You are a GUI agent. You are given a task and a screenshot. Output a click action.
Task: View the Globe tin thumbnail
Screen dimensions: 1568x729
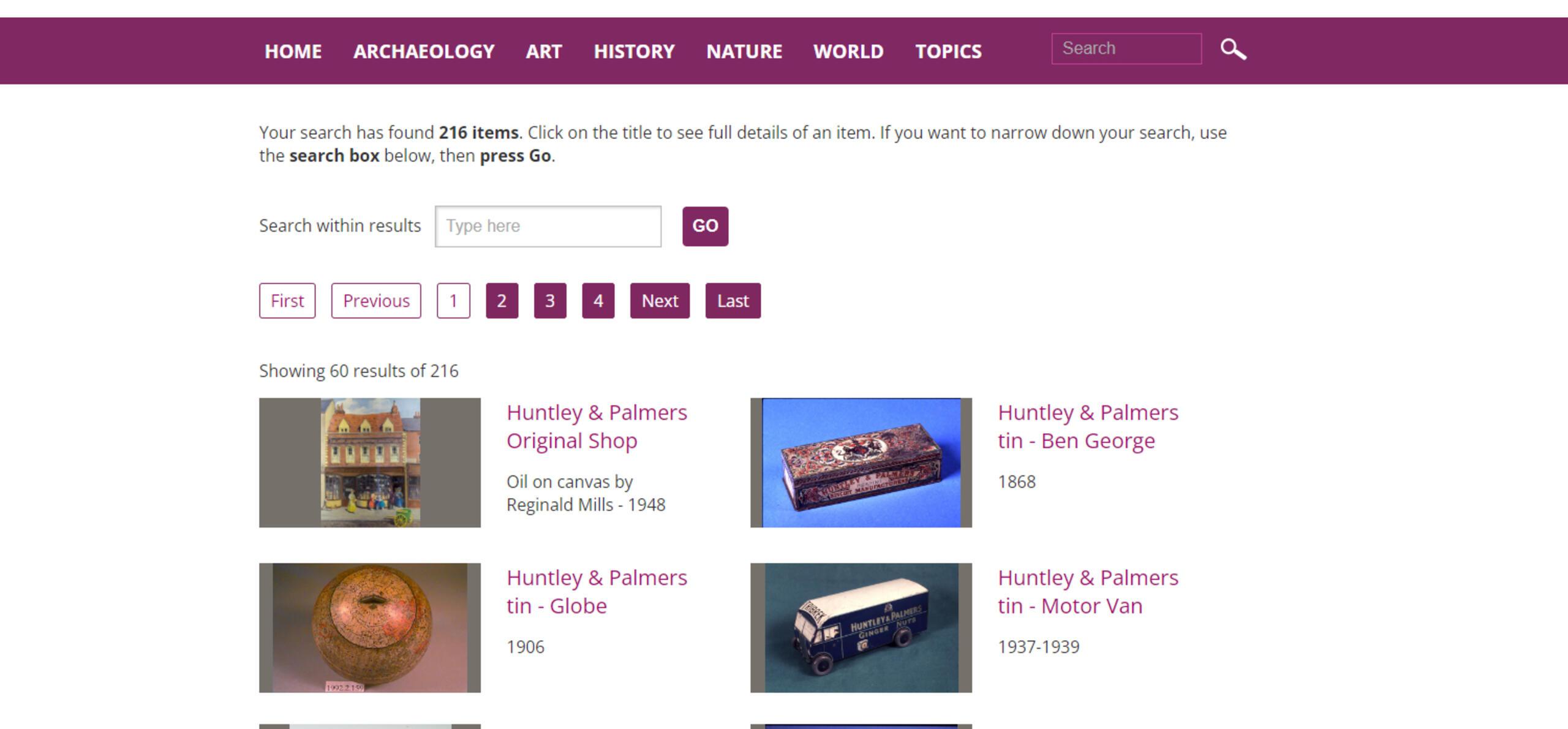(x=369, y=627)
